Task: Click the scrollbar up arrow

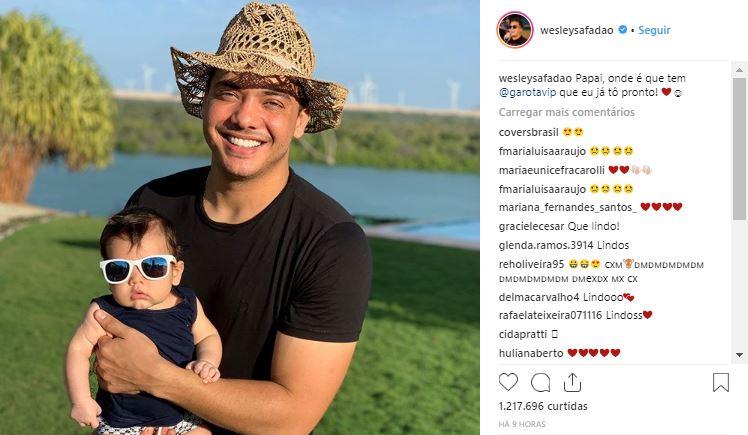Action: (x=739, y=70)
